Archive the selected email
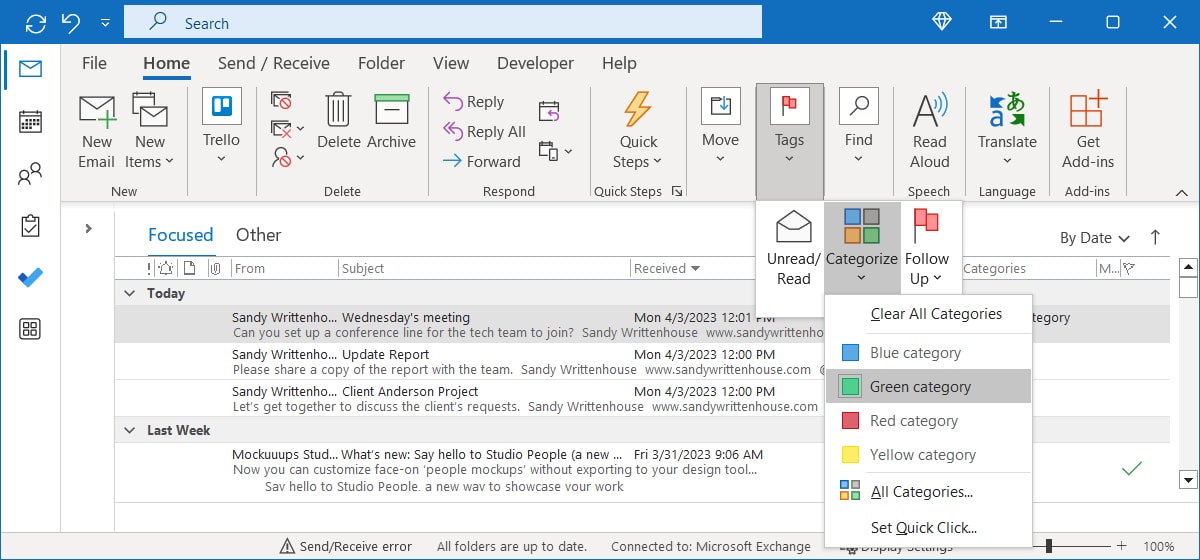Viewport: 1200px width, 560px height. (x=391, y=121)
